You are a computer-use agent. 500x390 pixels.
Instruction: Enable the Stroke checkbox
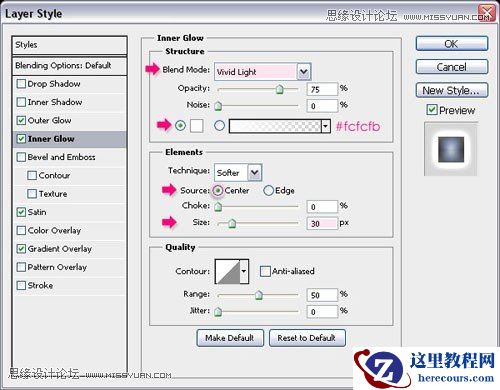pyautogui.click(x=21, y=285)
